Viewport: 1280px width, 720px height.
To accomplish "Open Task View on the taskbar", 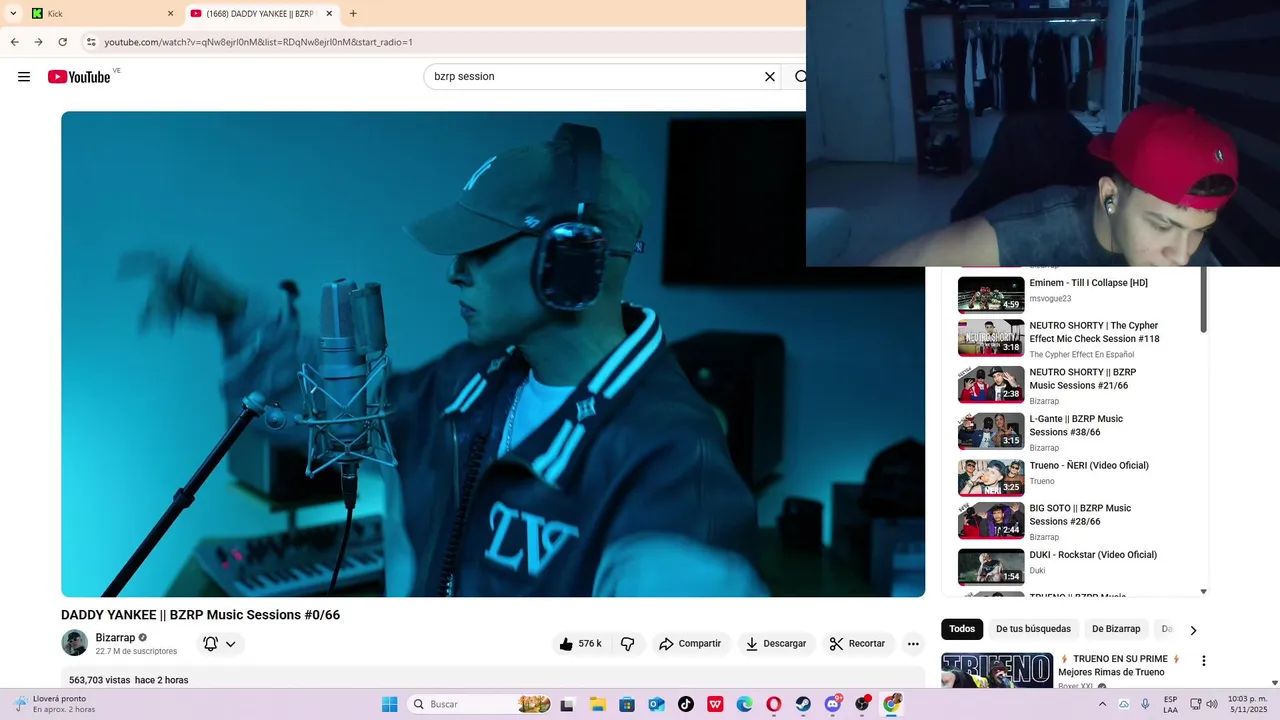I will 567,704.
